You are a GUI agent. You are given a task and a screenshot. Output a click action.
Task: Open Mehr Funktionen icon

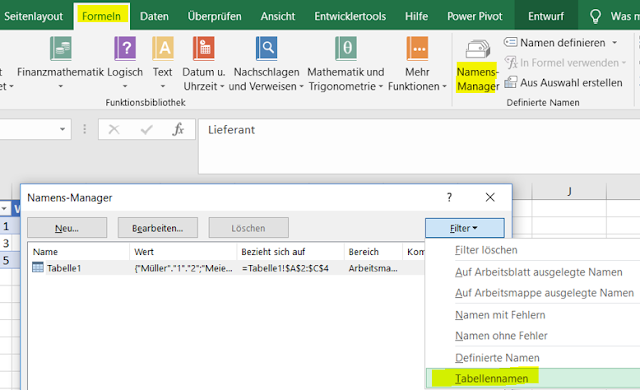click(x=417, y=49)
